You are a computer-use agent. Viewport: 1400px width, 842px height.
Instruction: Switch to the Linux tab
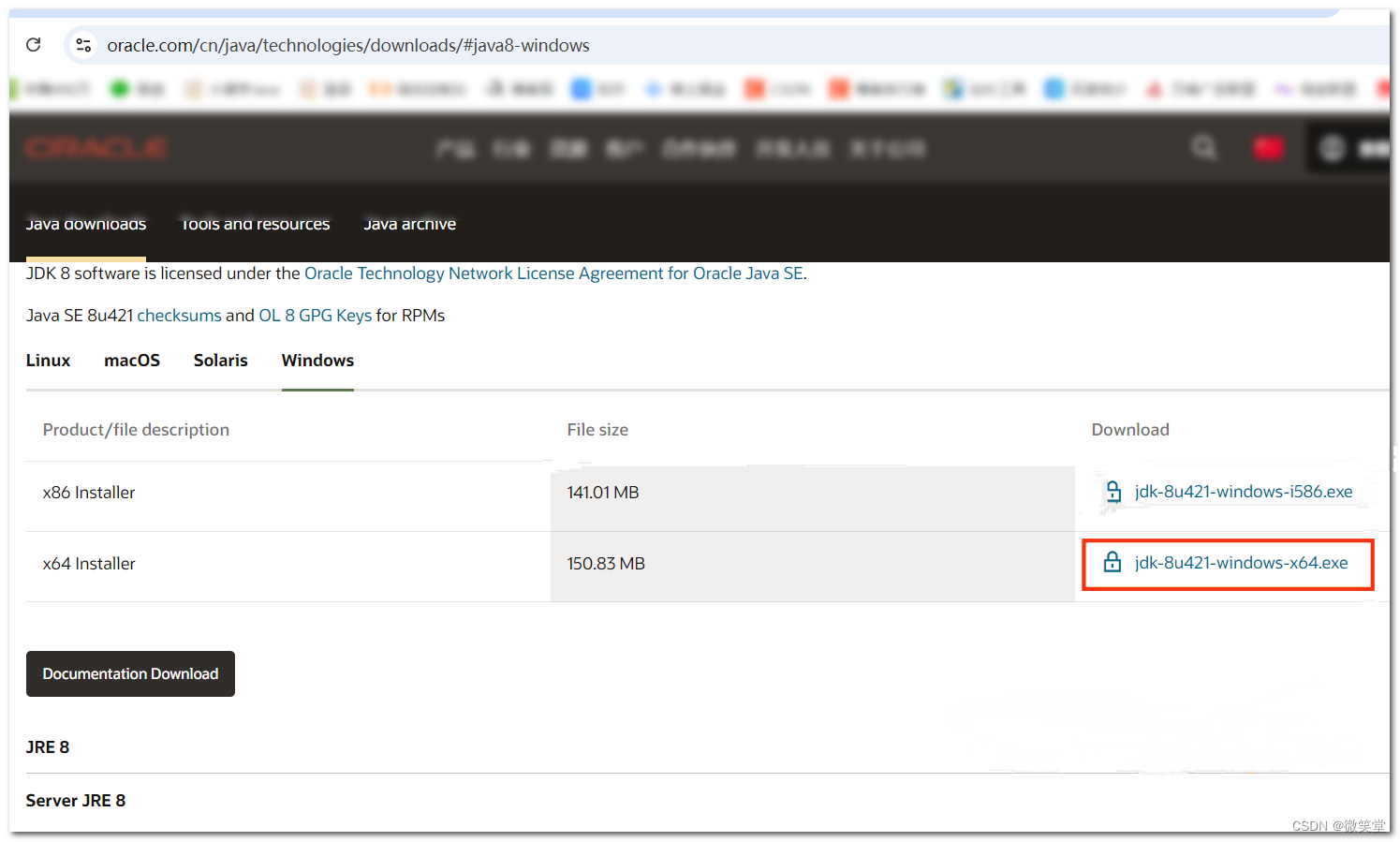(x=48, y=361)
